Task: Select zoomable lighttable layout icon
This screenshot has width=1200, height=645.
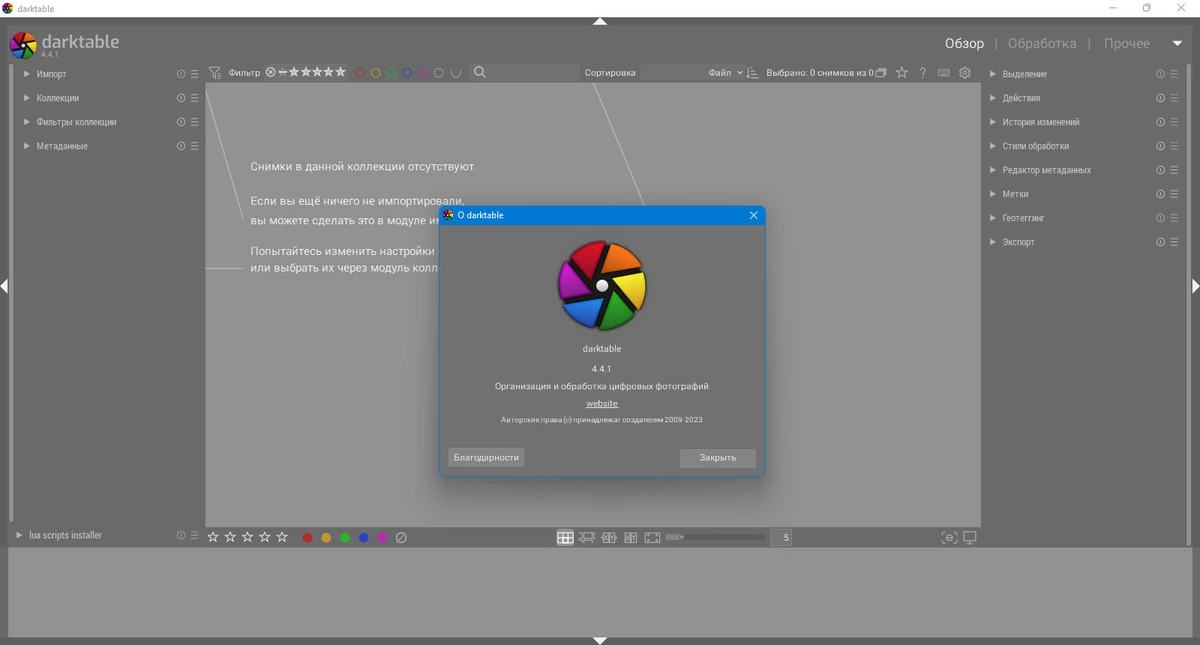Action: pos(587,538)
